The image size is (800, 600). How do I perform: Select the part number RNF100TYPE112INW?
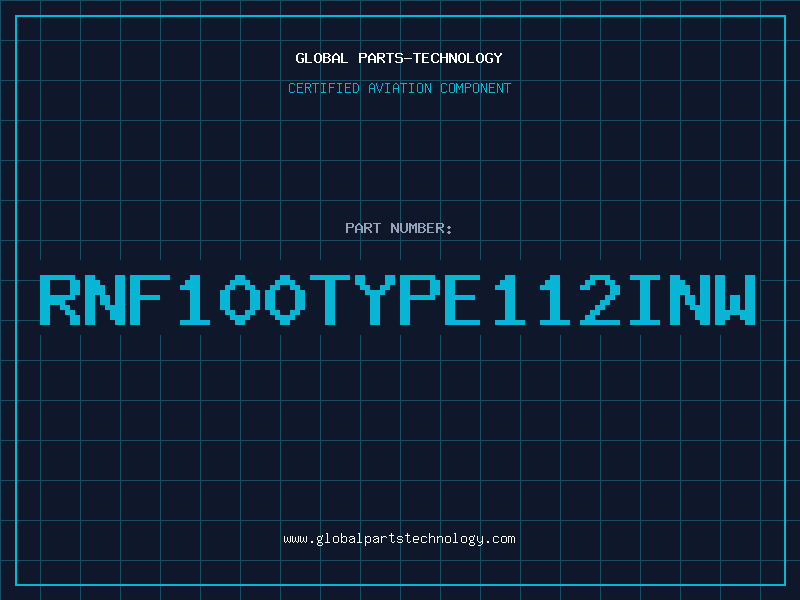click(x=397, y=299)
